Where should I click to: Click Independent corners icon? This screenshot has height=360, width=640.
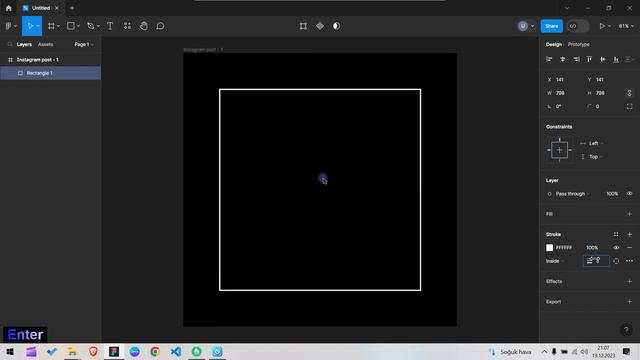click(629, 107)
